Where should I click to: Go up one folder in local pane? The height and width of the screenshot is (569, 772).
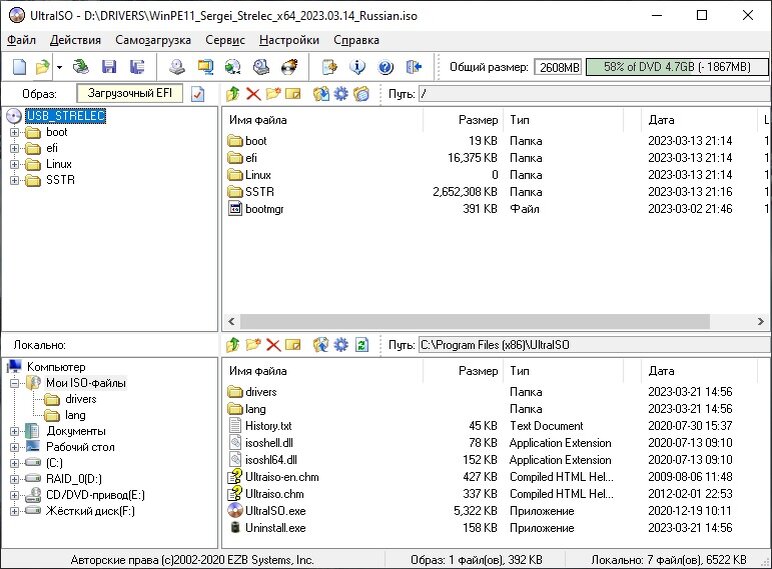[x=233, y=345]
